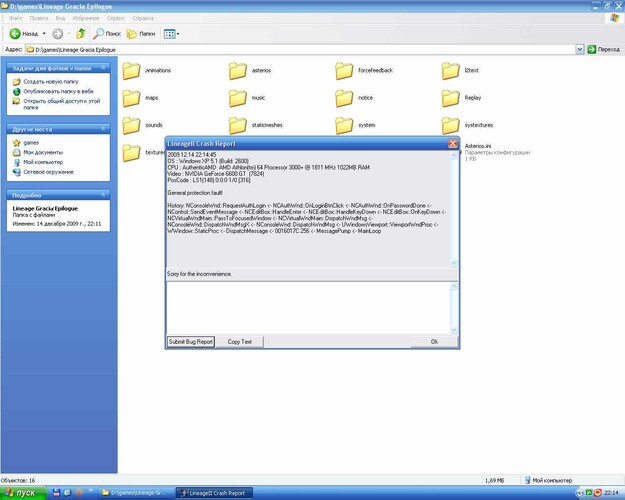The image size is (625, 500).
Task: Open Мои документы link
Action: [x=43, y=152]
